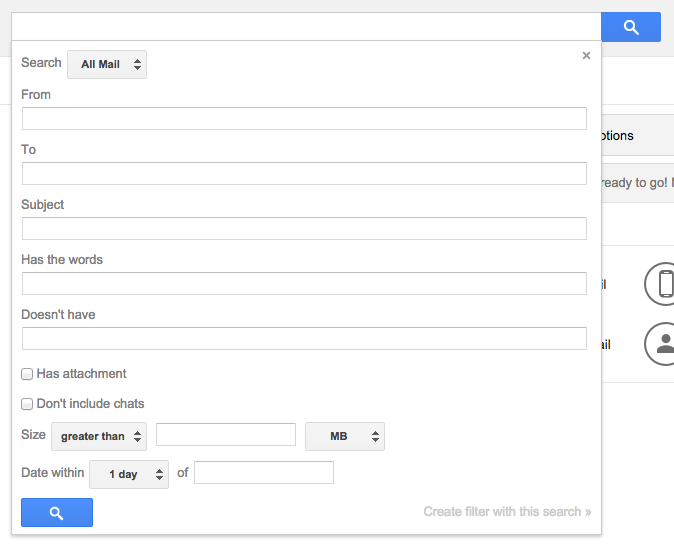The height and width of the screenshot is (550, 674).
Task: Focus the To input field
Action: coord(304,174)
